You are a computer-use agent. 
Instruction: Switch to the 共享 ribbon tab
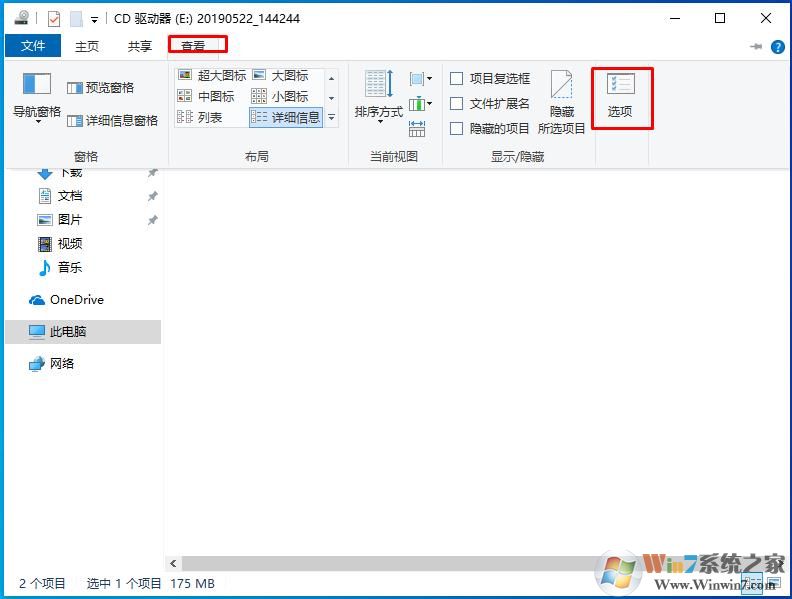139,46
